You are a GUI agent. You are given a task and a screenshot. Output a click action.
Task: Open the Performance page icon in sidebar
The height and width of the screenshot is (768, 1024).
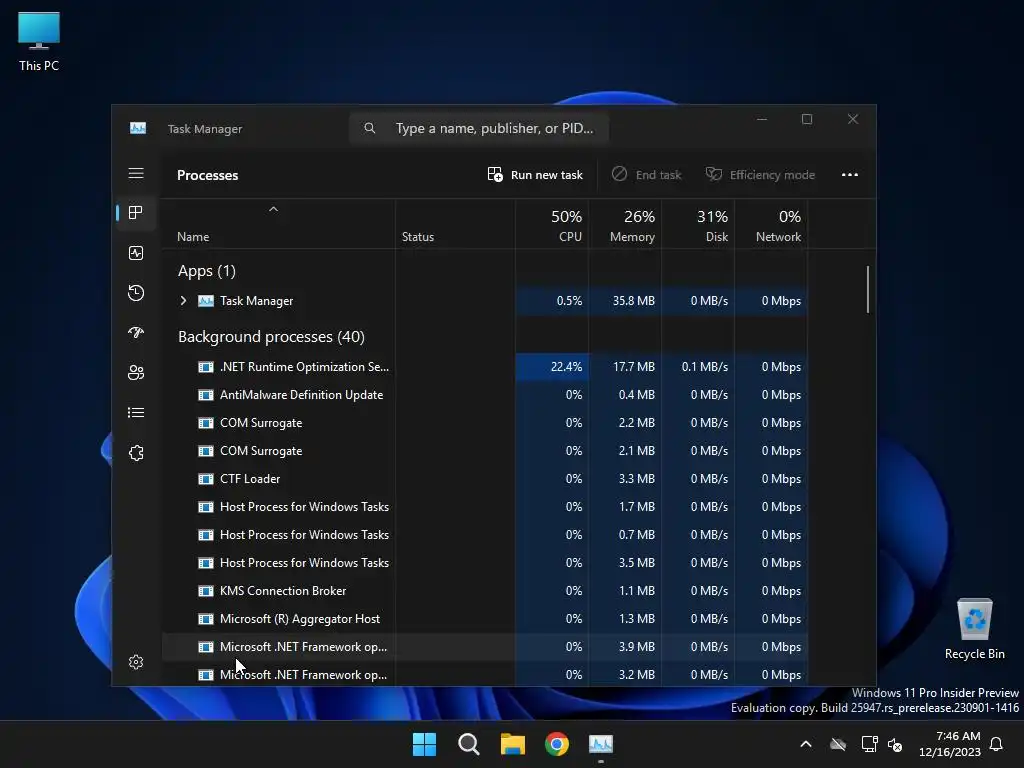pyautogui.click(x=136, y=253)
